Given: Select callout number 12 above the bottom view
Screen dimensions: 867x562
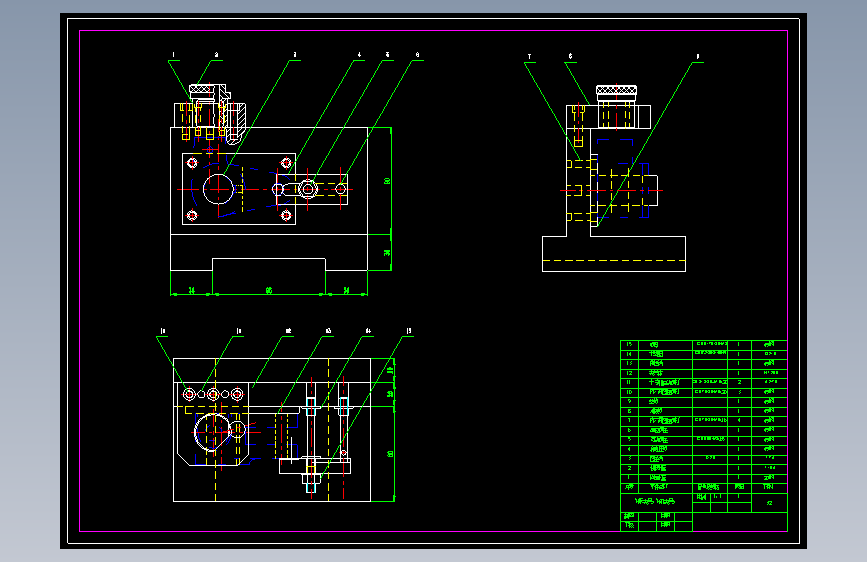Looking at the screenshot, I should pos(288,331).
